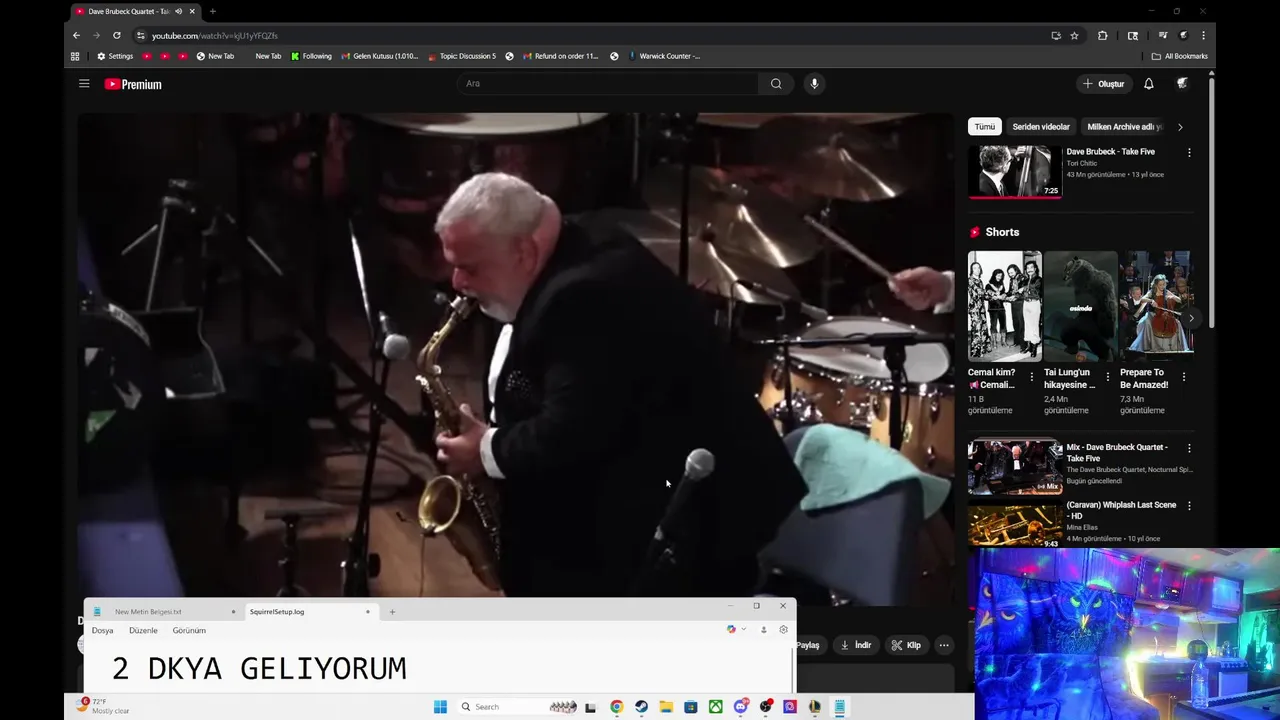Click the Klip button
This screenshot has height=720, width=1280.
pos(906,645)
